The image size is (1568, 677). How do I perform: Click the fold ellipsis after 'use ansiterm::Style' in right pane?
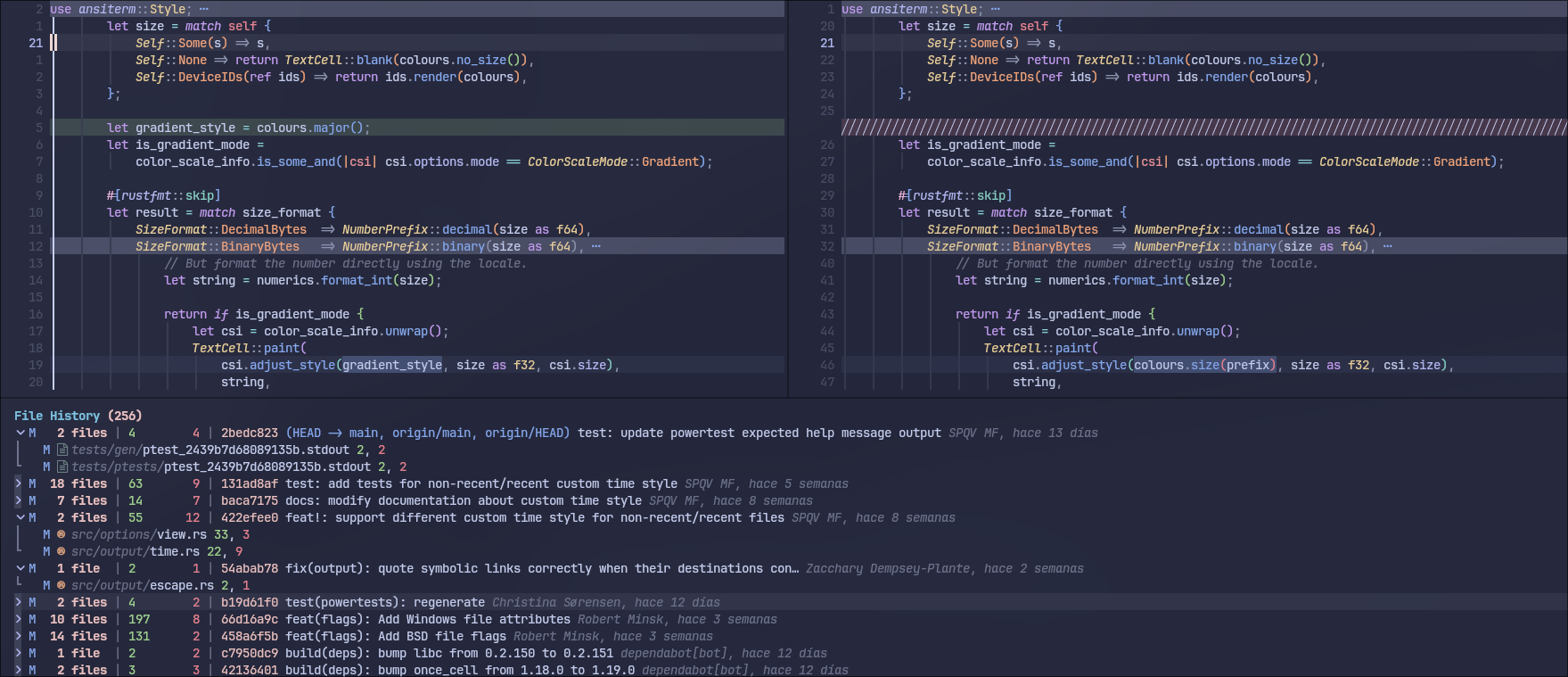[996, 9]
